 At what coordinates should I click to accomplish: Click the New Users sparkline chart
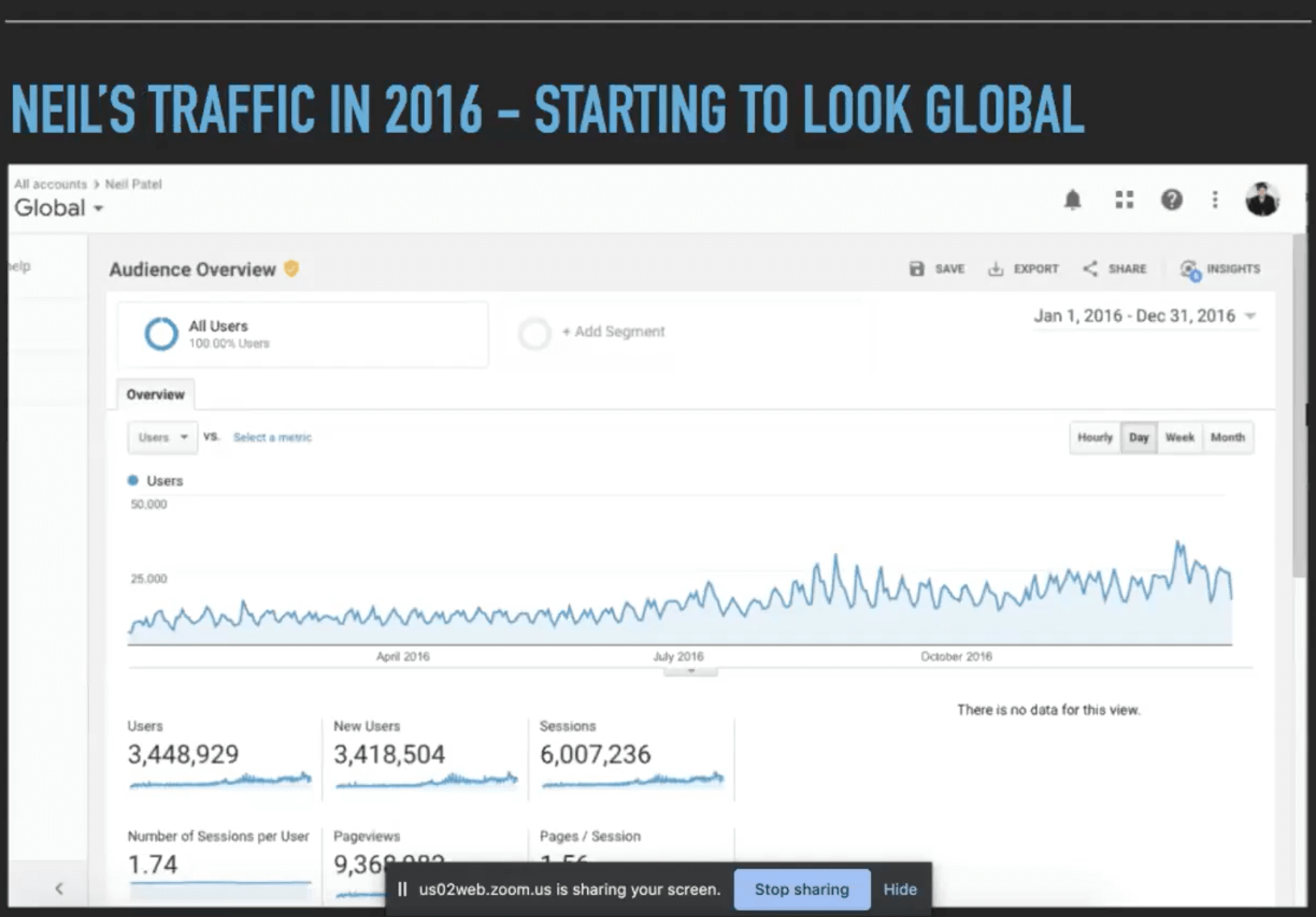426,779
